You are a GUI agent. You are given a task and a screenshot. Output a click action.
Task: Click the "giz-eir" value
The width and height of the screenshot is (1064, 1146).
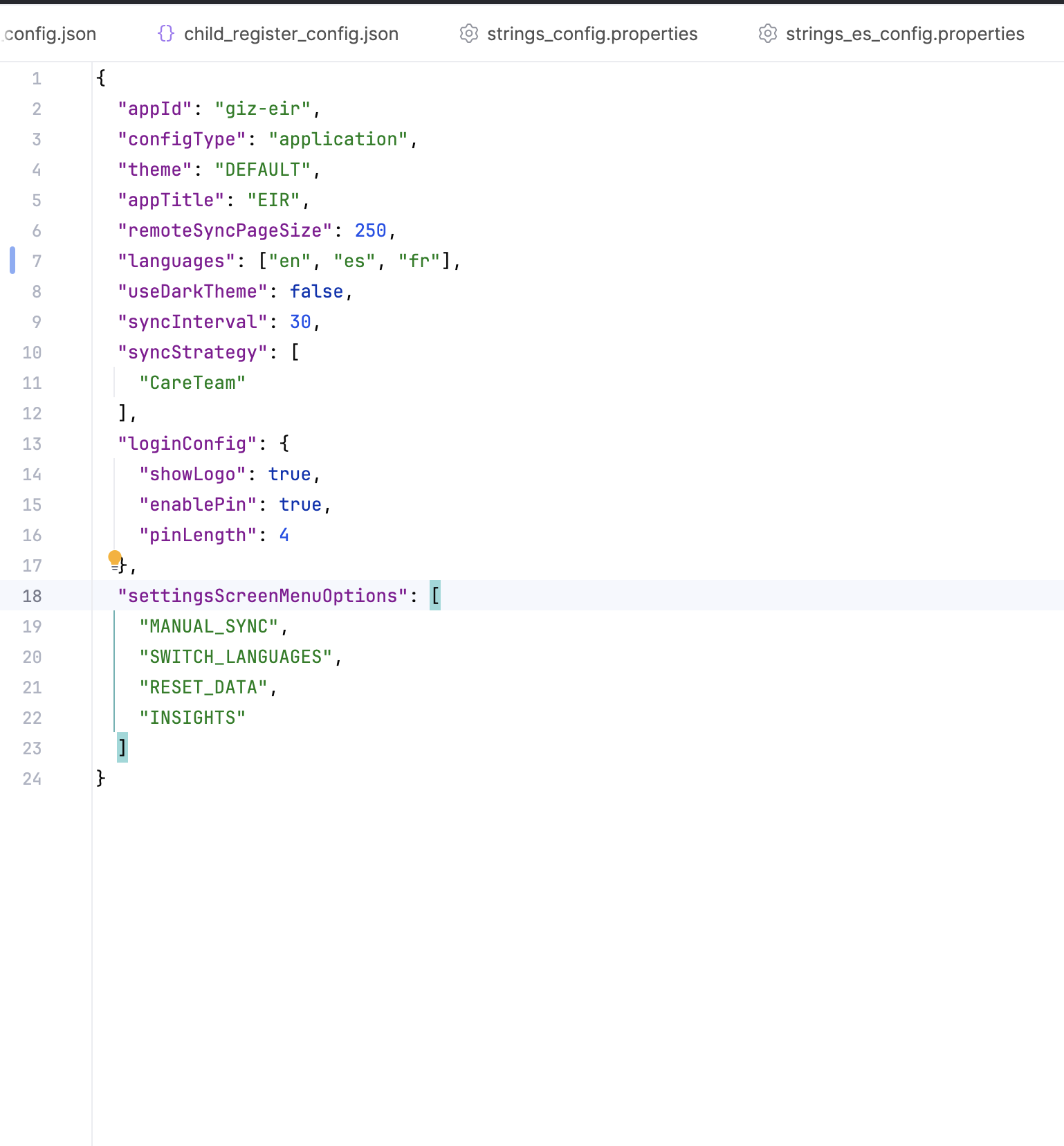coord(263,109)
